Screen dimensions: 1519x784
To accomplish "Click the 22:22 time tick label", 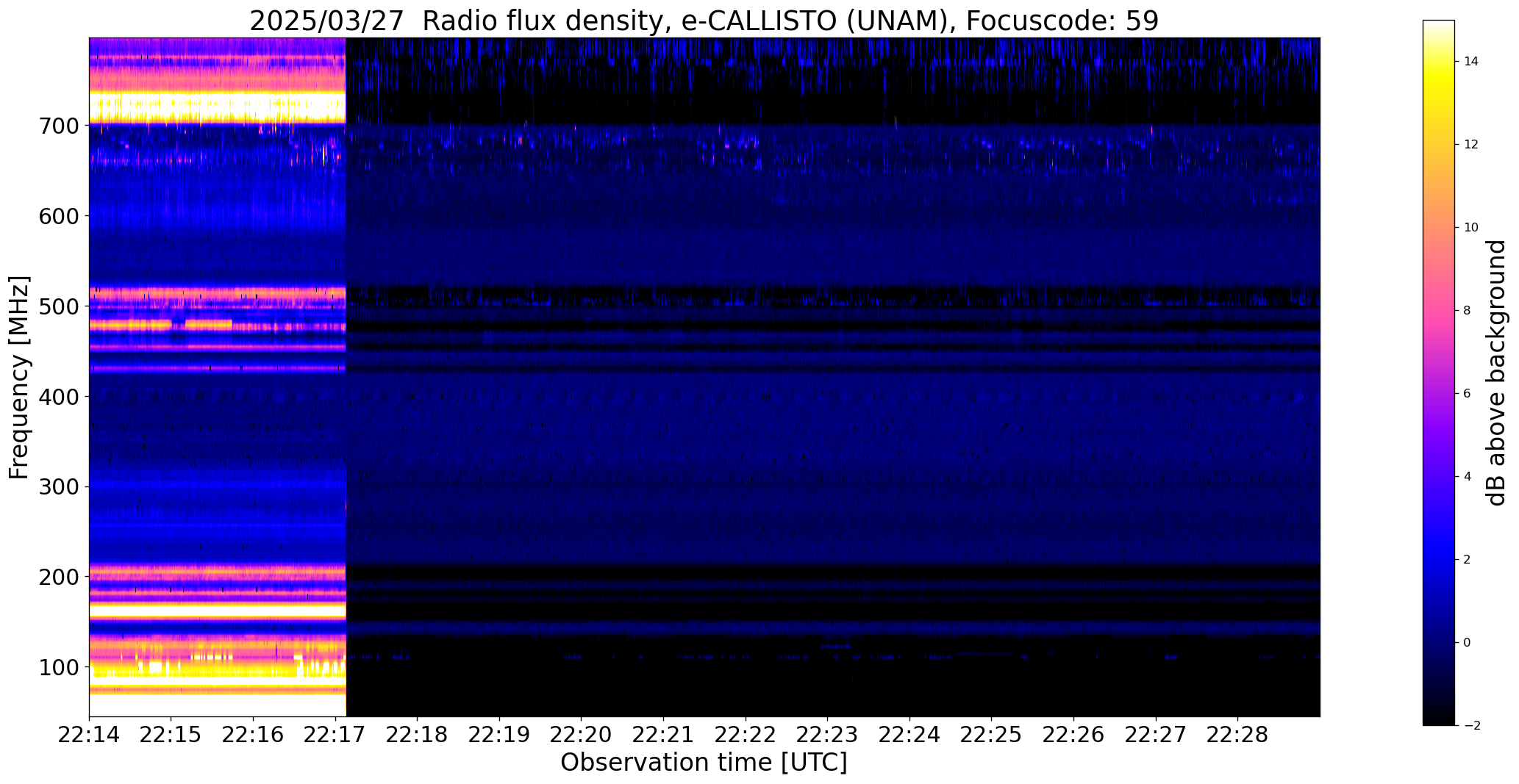I will click(746, 735).
